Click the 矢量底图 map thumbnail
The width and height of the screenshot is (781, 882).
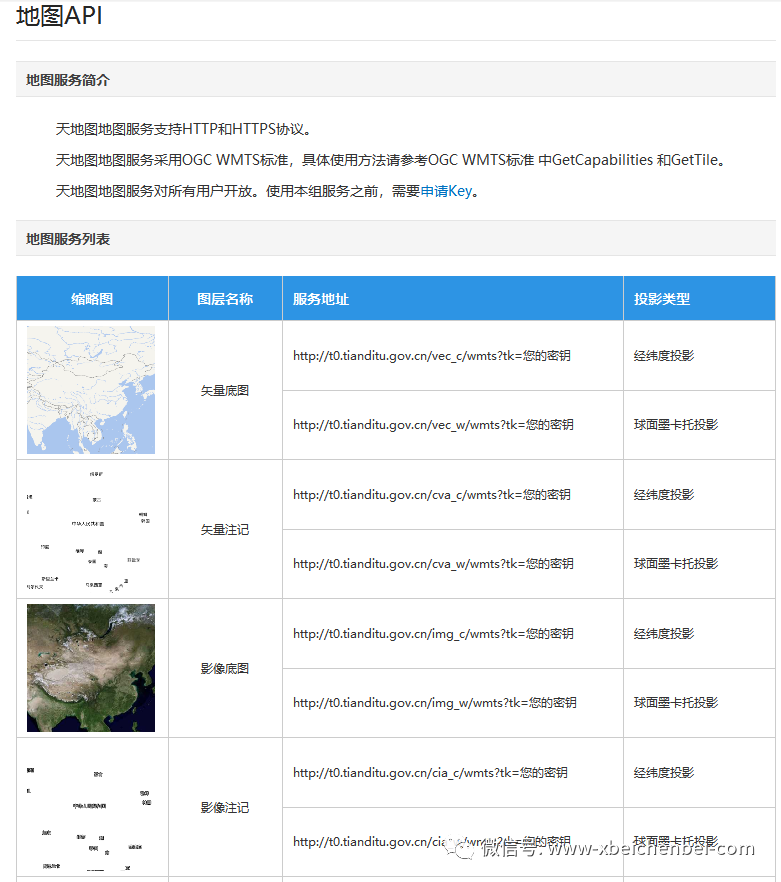point(91,390)
